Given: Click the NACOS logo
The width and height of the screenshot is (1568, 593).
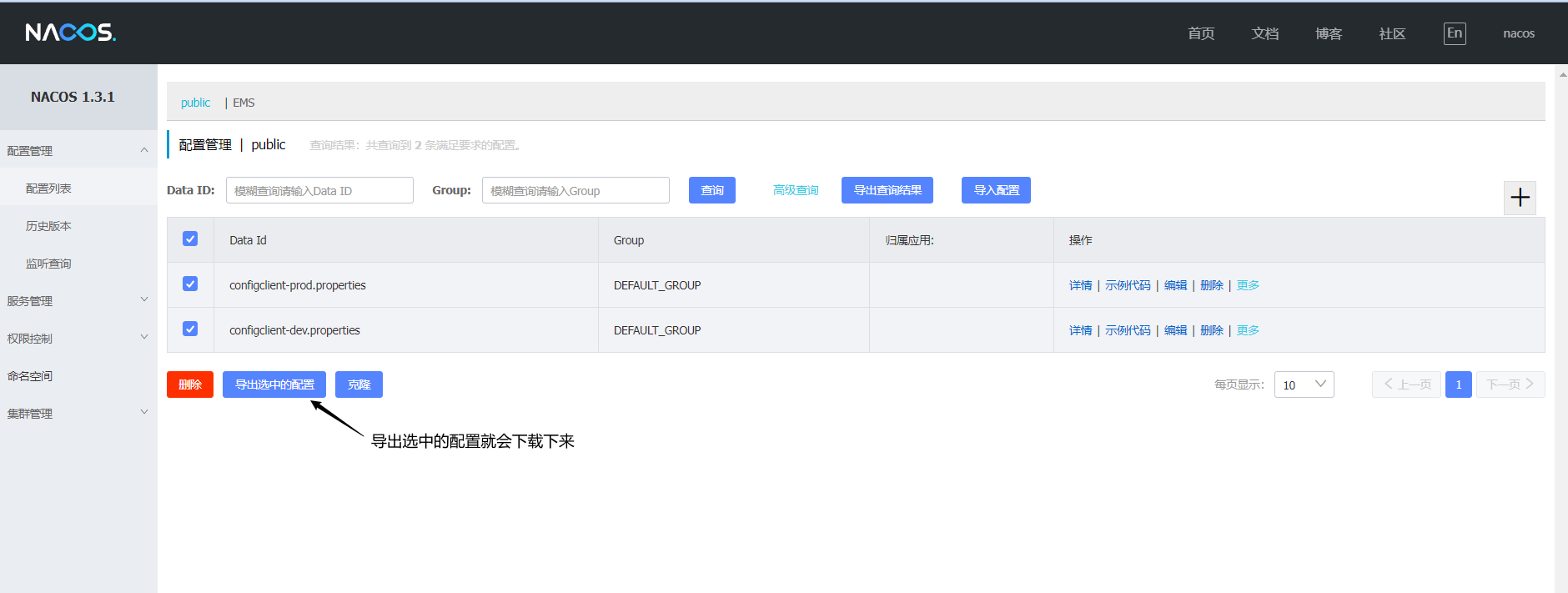Looking at the screenshot, I should coord(71,33).
